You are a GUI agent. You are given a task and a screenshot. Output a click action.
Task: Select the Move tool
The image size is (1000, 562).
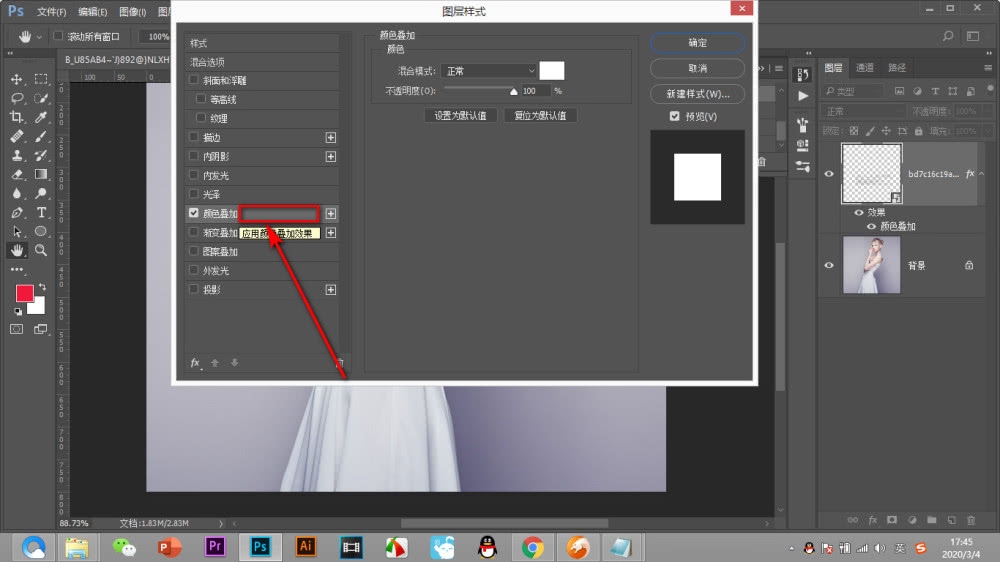pos(17,79)
